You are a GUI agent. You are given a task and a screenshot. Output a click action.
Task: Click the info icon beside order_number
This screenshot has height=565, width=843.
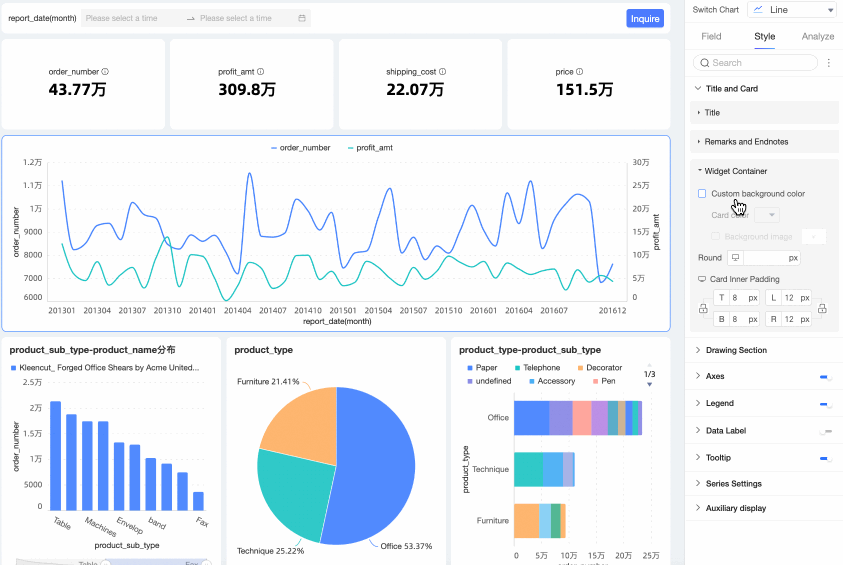(x=105, y=71)
